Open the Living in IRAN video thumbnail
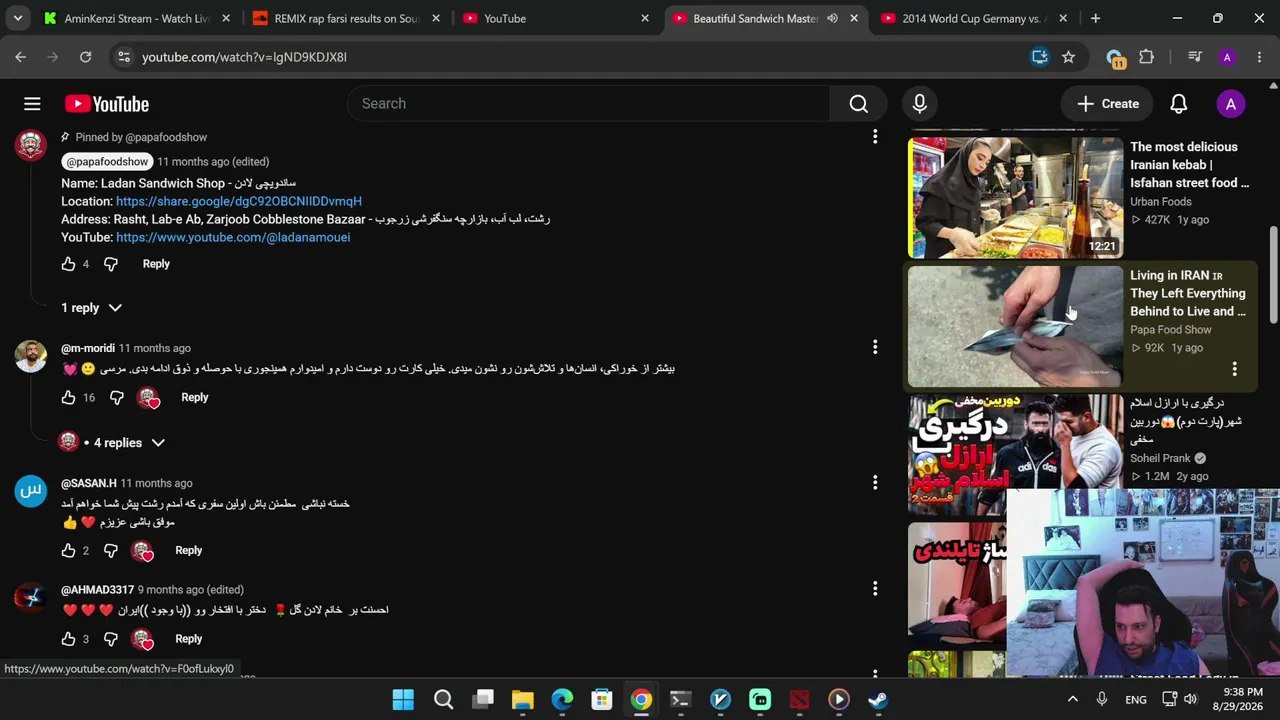This screenshot has width=1280, height=720. pyautogui.click(x=1016, y=326)
